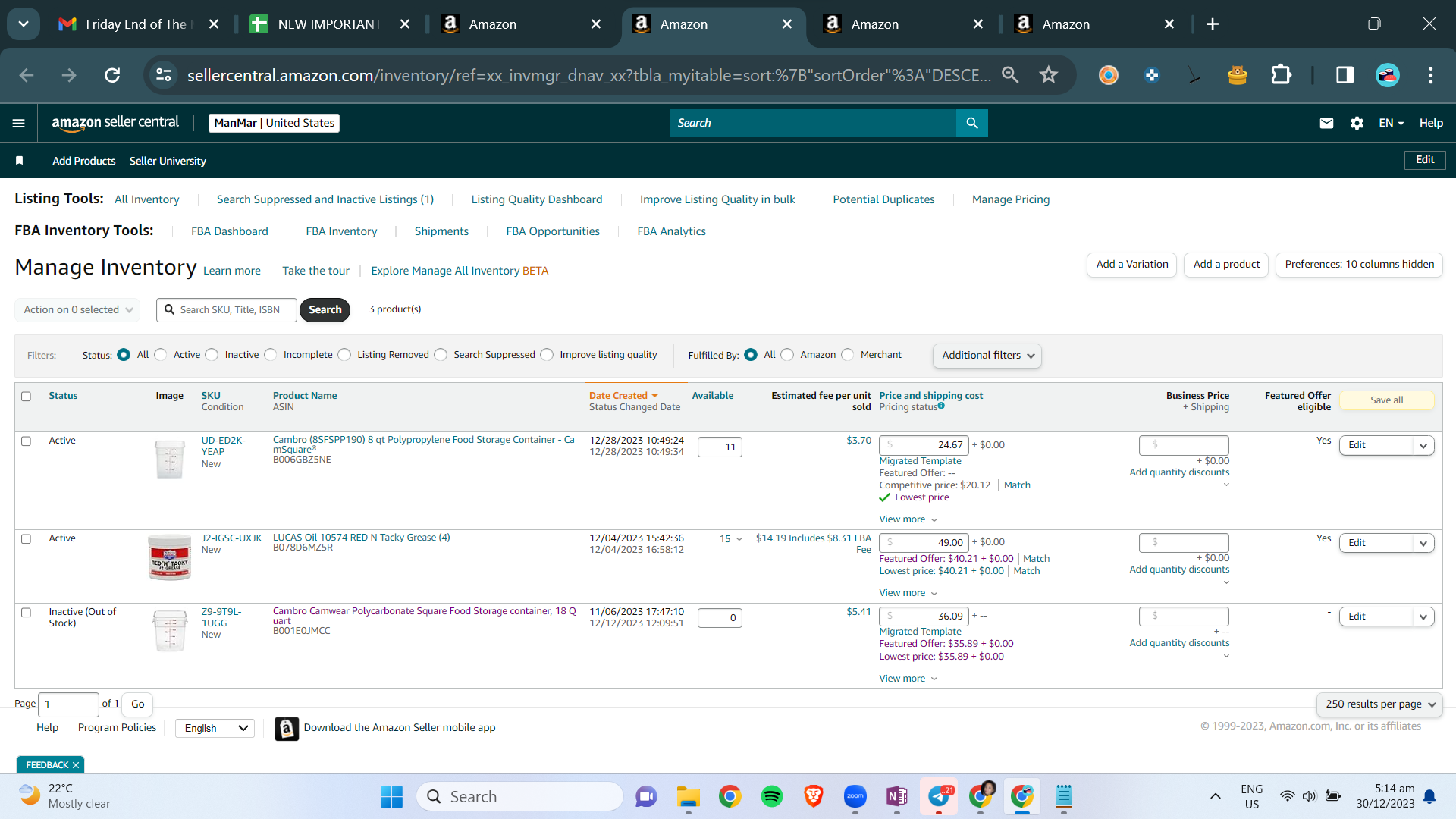
Task: Click the Amazon Seller mobile app icon
Action: tap(287, 729)
